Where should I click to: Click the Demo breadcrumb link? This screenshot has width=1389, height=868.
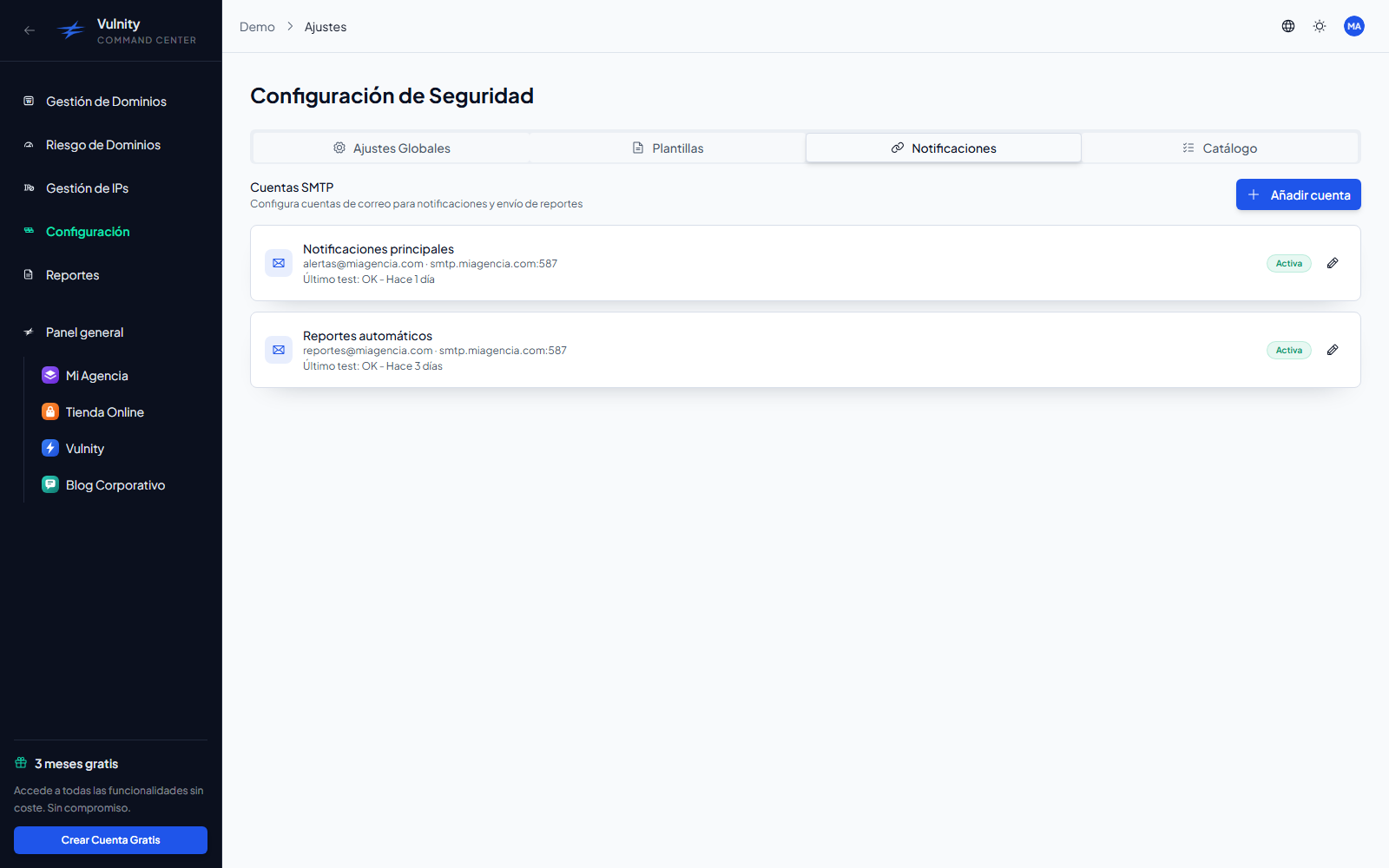pyautogui.click(x=257, y=27)
